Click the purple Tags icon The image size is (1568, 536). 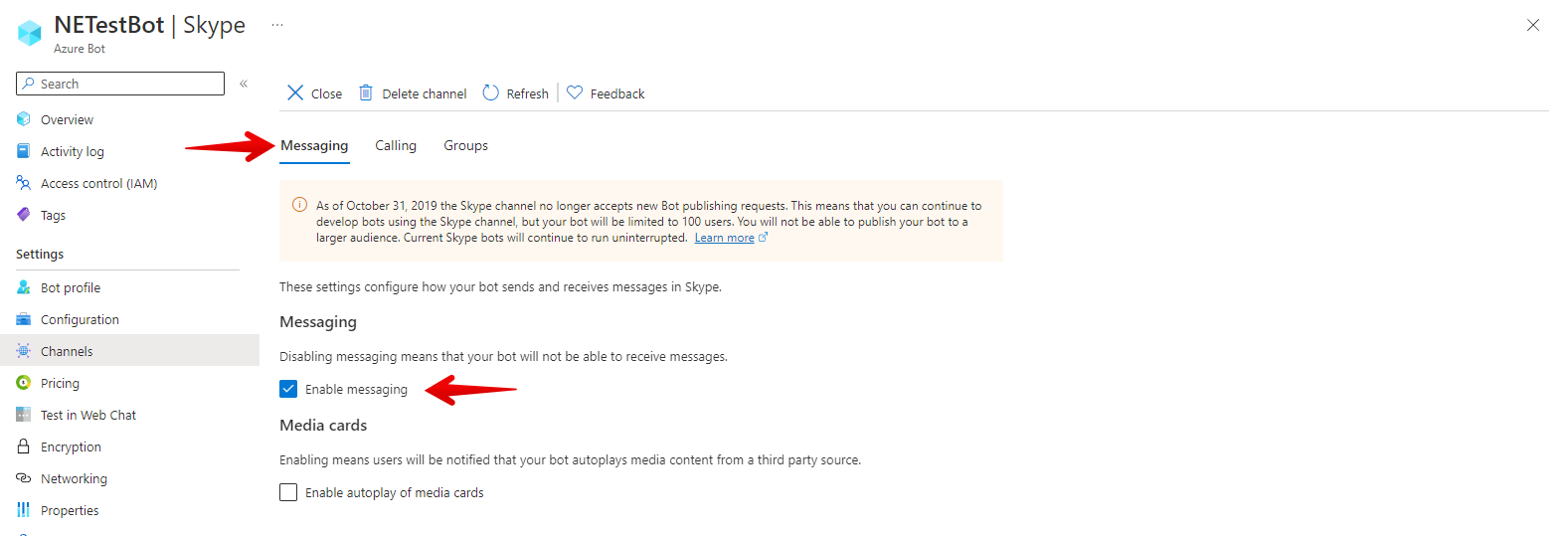(24, 215)
